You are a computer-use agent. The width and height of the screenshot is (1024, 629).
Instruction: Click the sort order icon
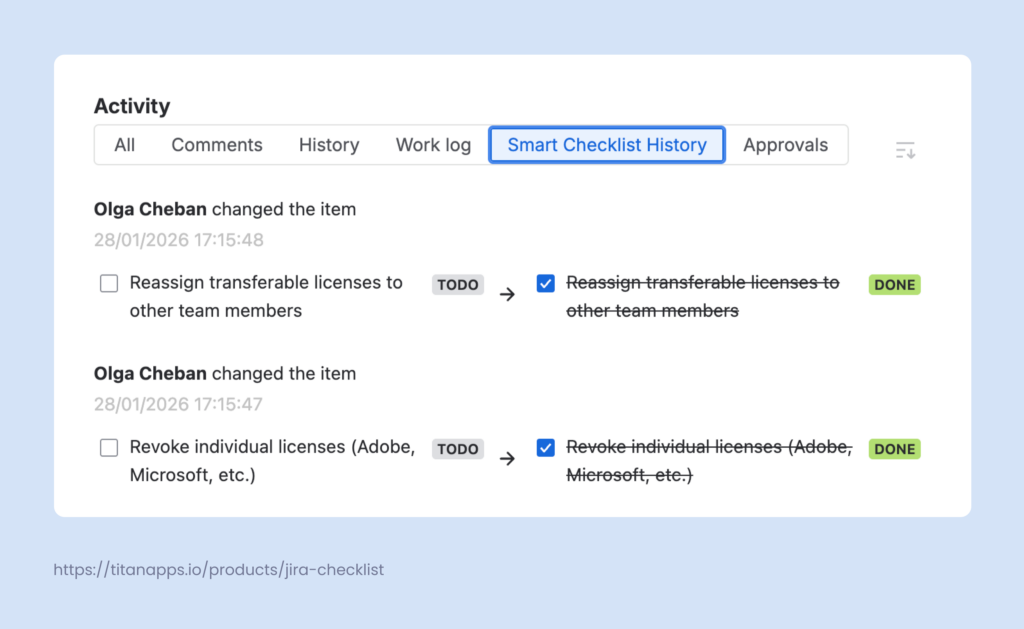coord(905,148)
